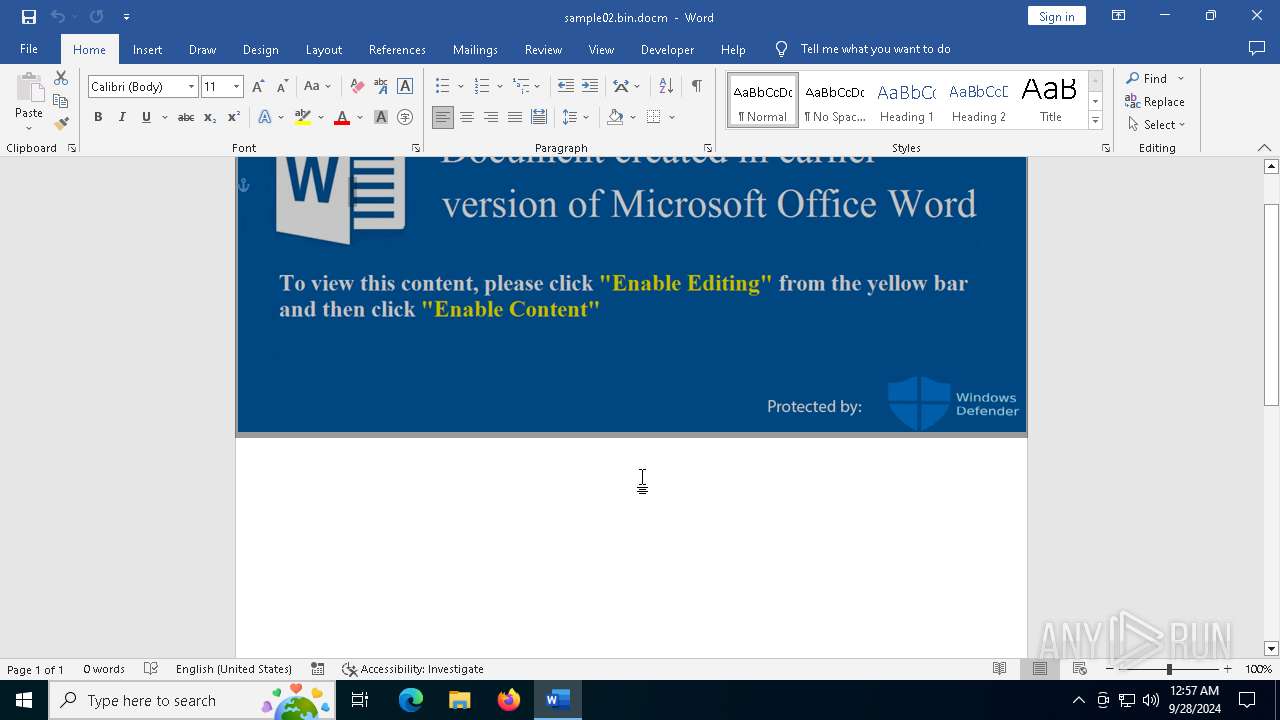Switch to Web Layout view in the status bar
The height and width of the screenshot is (720, 1280).
tap(1080, 669)
